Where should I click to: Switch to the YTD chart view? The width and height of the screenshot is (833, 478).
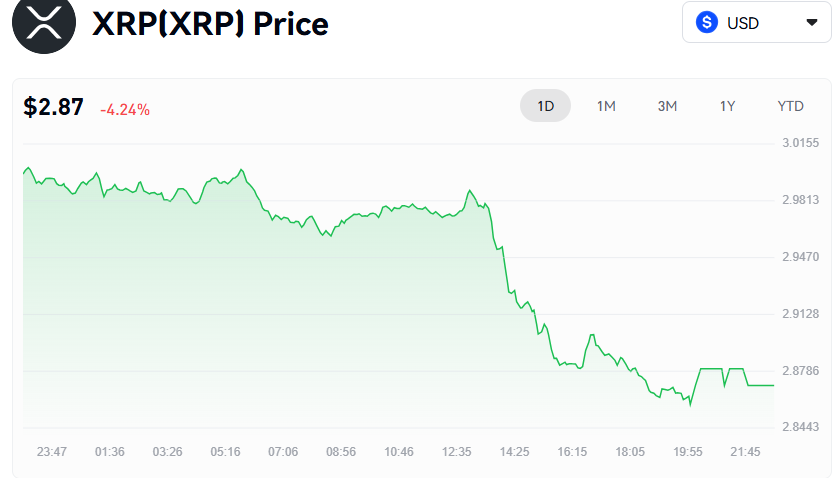790,106
